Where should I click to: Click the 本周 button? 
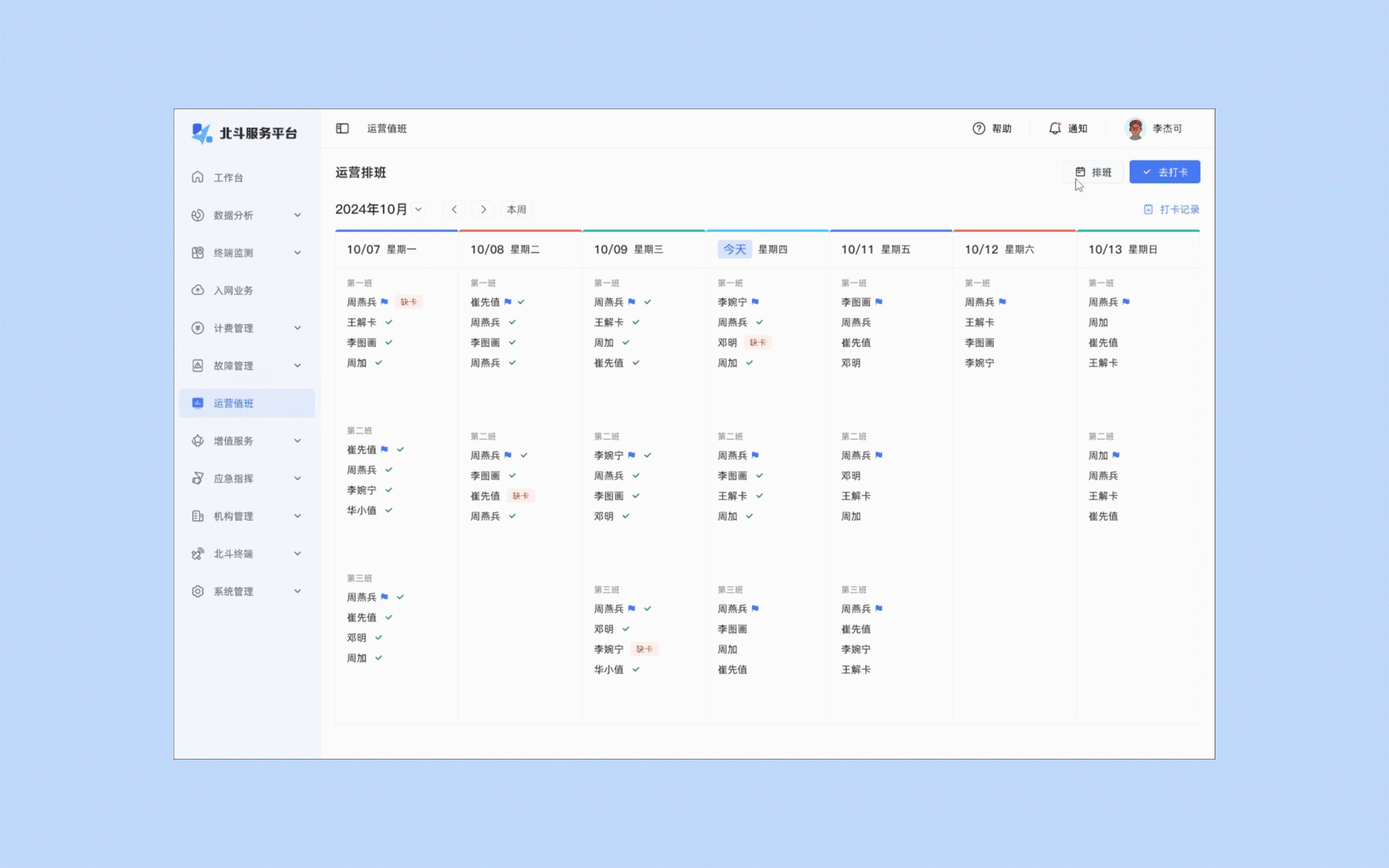(x=517, y=209)
